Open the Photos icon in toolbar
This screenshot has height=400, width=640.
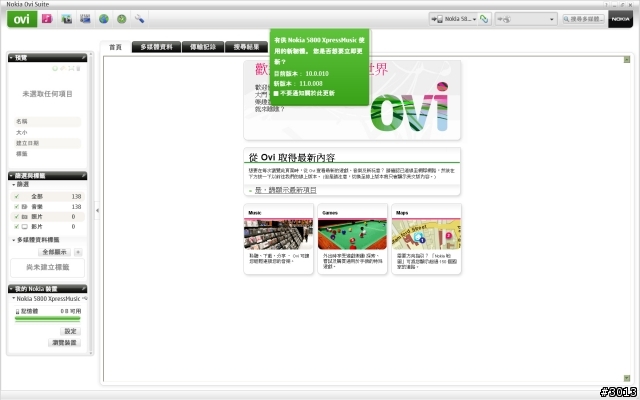pos(67,19)
